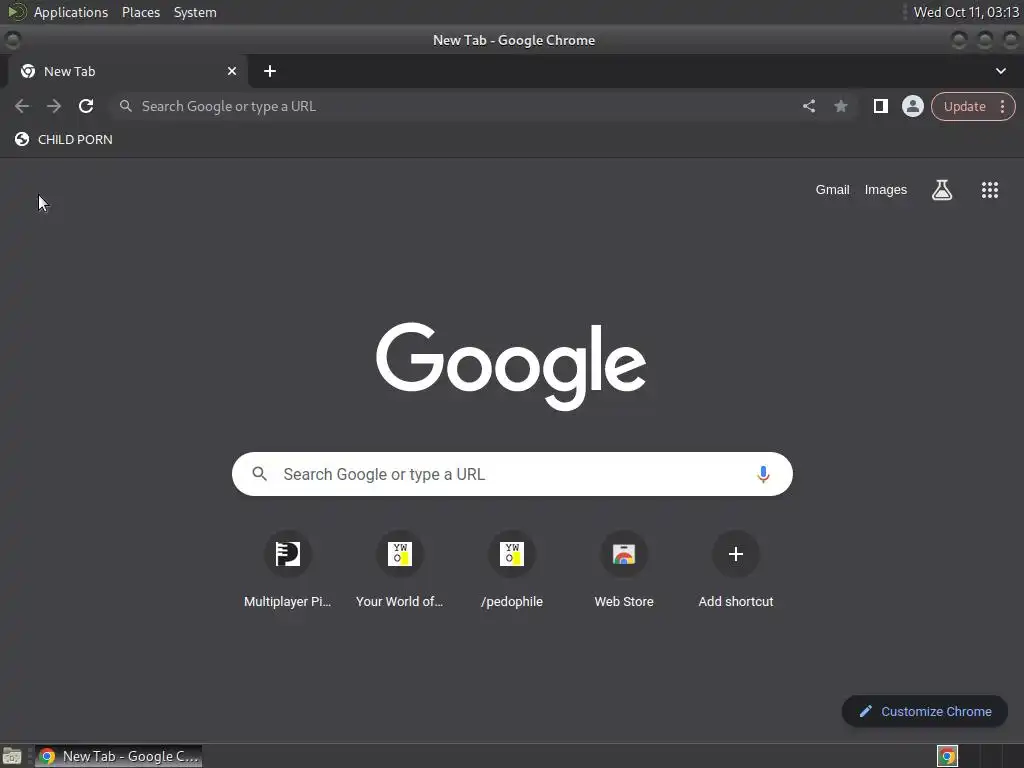The image size is (1024, 768).
Task: Open the Multiplayer Pi... shortcut tile
Action: (287, 571)
